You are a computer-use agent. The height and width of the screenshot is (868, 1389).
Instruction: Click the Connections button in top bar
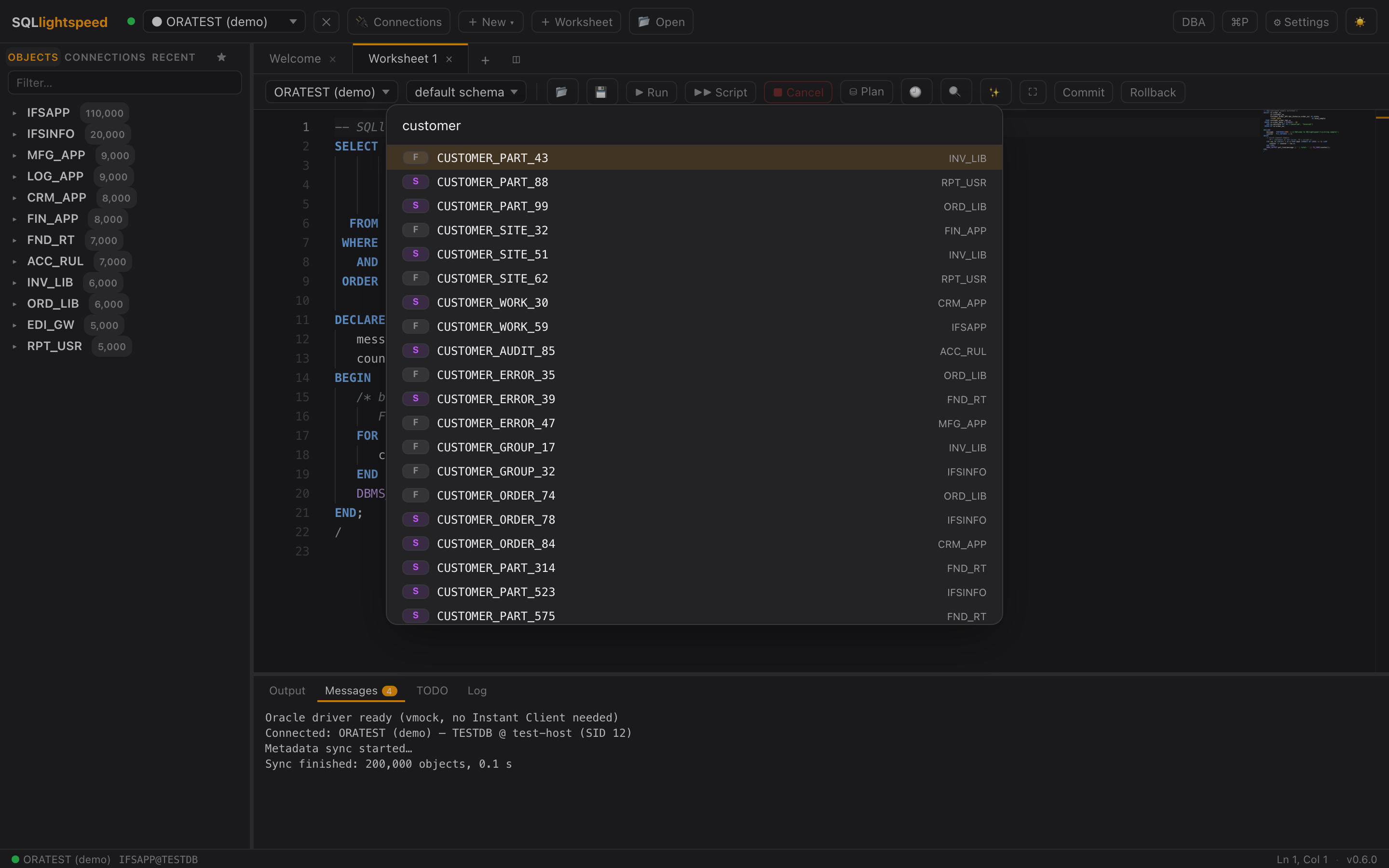398,22
